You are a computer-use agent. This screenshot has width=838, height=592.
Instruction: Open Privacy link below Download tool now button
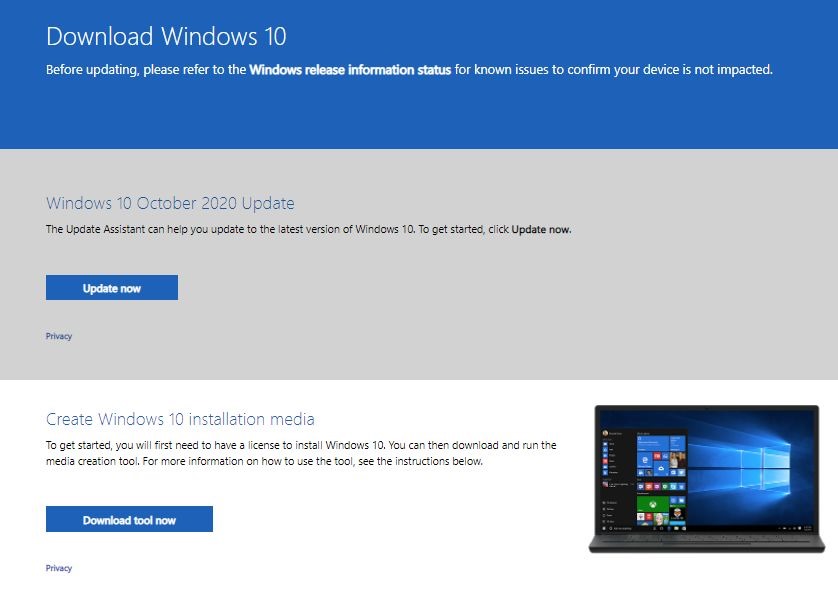click(x=59, y=568)
